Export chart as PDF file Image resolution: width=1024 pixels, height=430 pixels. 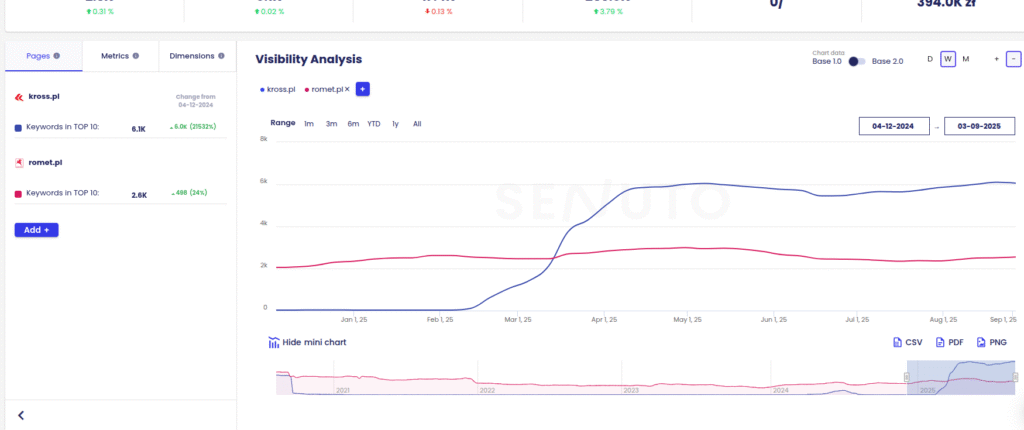947,342
